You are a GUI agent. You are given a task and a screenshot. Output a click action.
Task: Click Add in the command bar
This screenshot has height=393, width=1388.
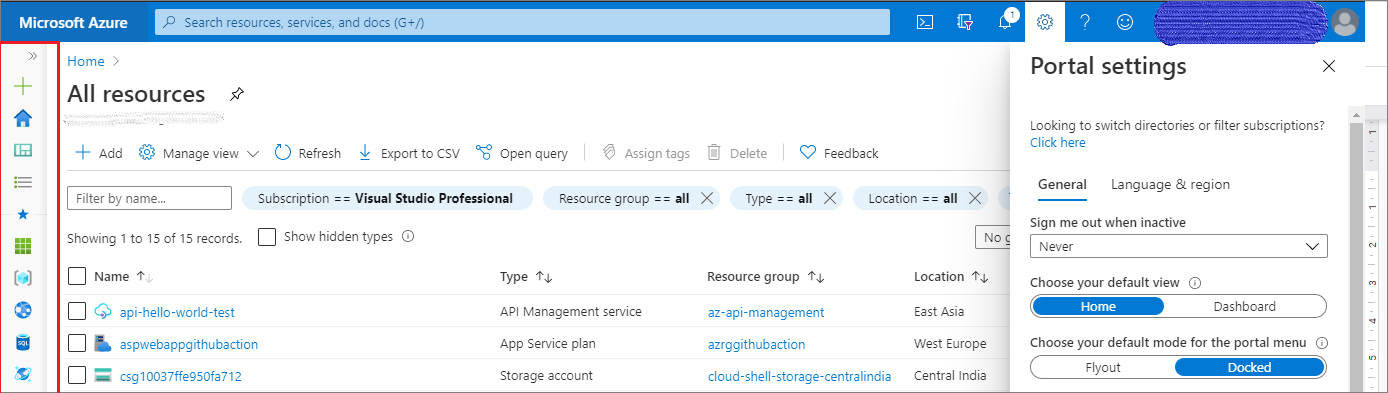click(x=99, y=153)
